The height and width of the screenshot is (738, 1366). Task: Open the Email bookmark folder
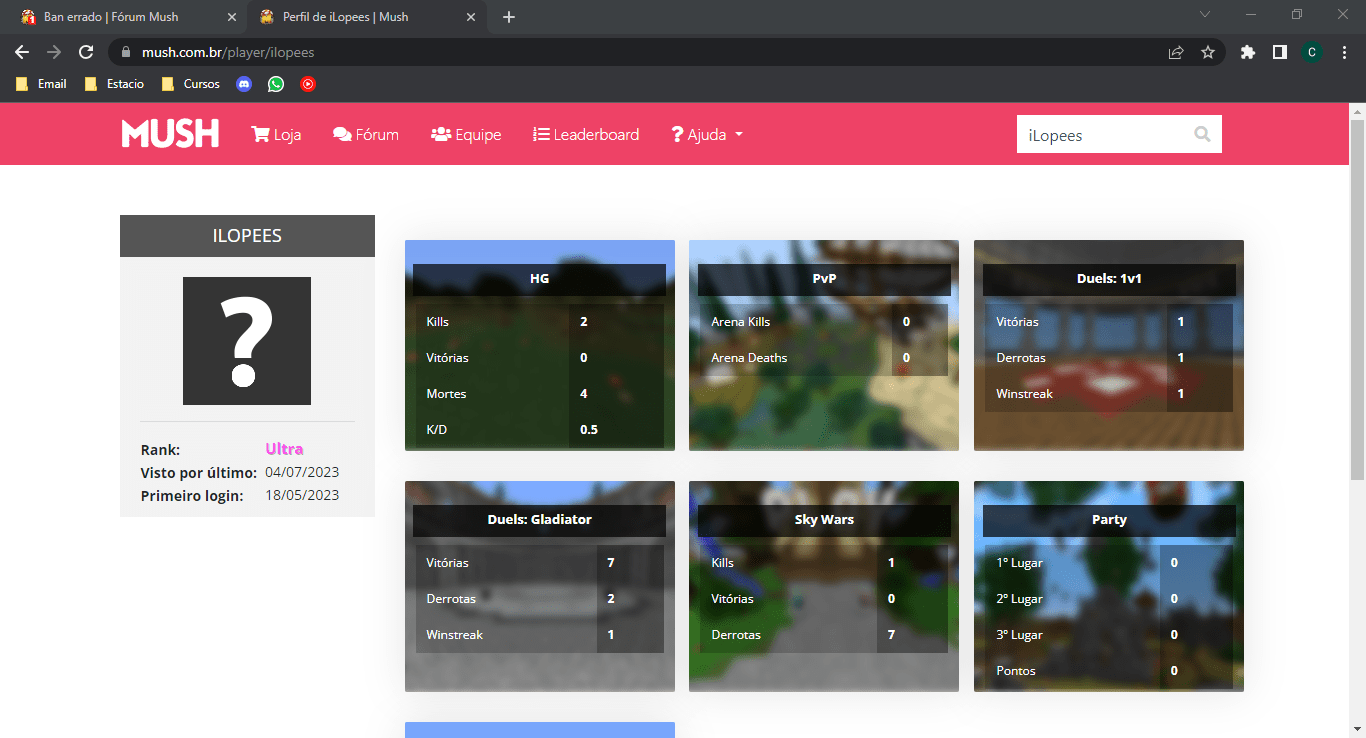[x=41, y=84]
